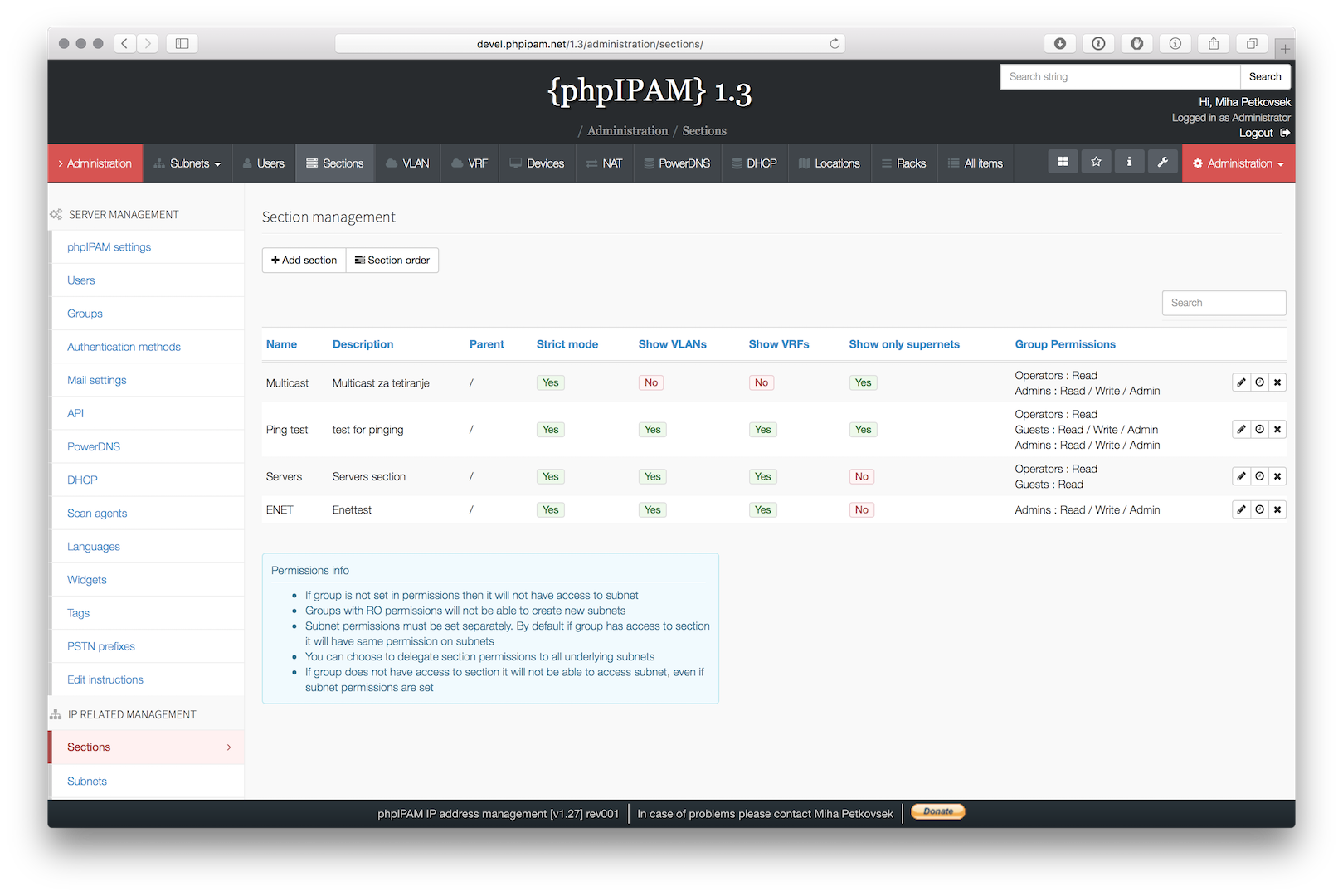Click the Add section button
The height and width of the screenshot is (896, 1343).
click(304, 260)
